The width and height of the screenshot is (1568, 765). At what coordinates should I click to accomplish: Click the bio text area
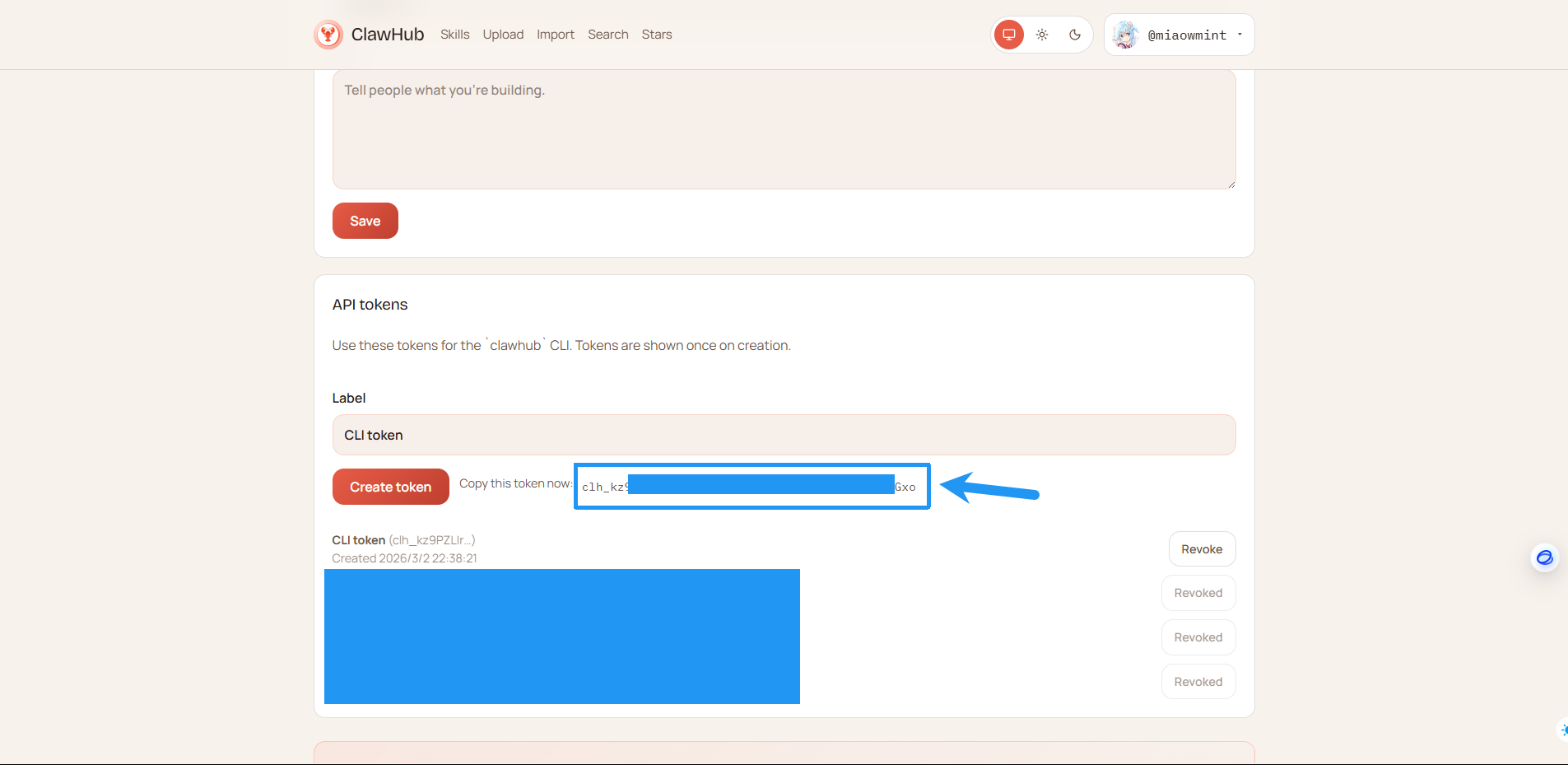[784, 129]
